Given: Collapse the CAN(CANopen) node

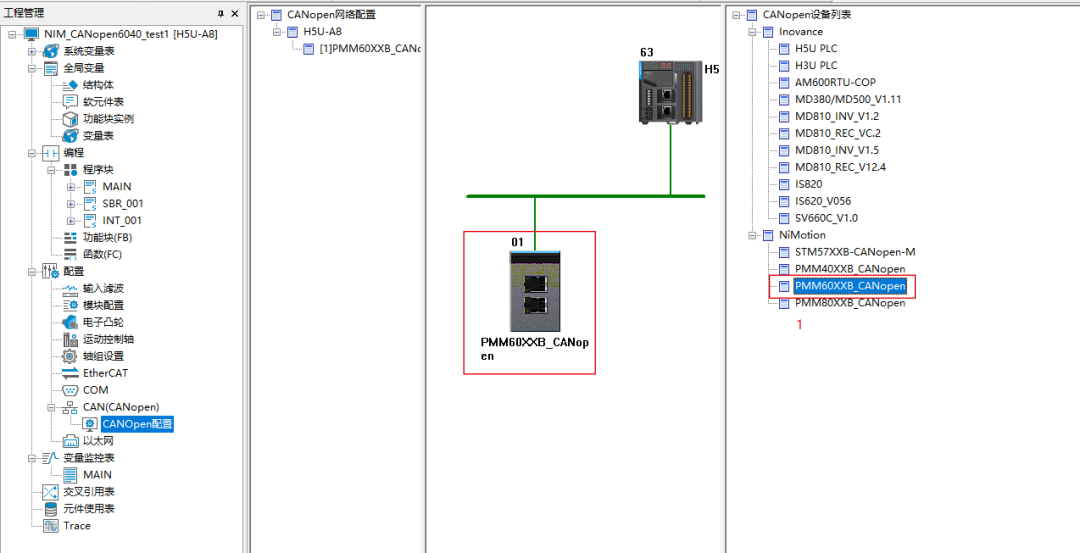Looking at the screenshot, I should point(52,407).
